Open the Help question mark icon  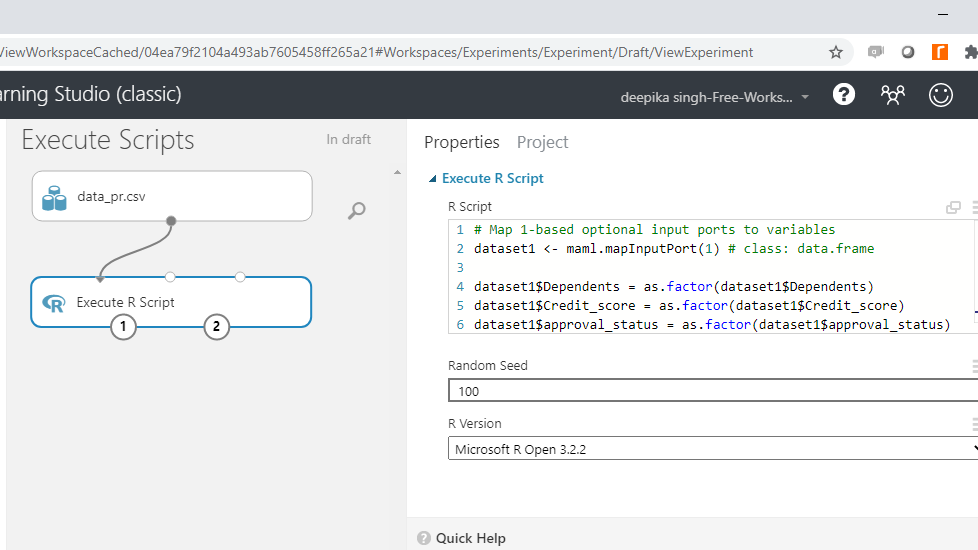(844, 95)
